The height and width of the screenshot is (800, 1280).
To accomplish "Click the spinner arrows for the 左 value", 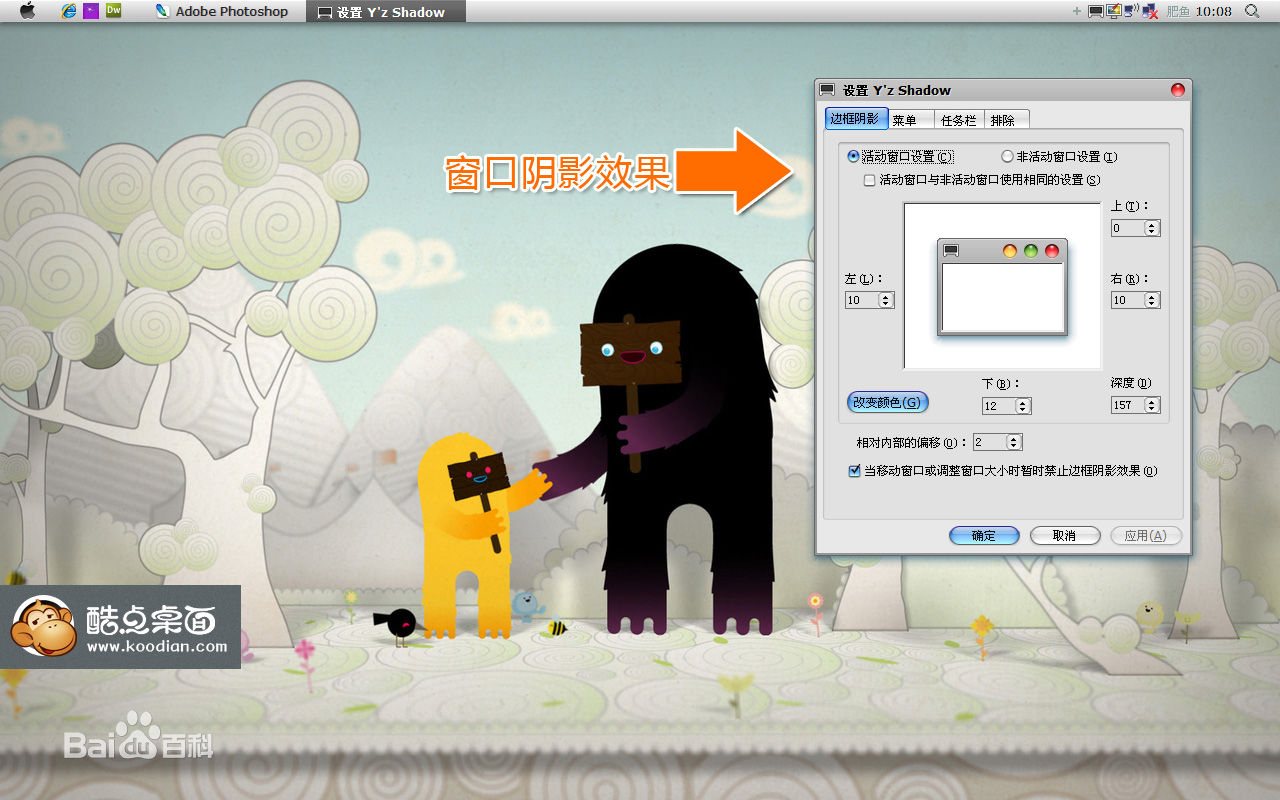I will 886,300.
